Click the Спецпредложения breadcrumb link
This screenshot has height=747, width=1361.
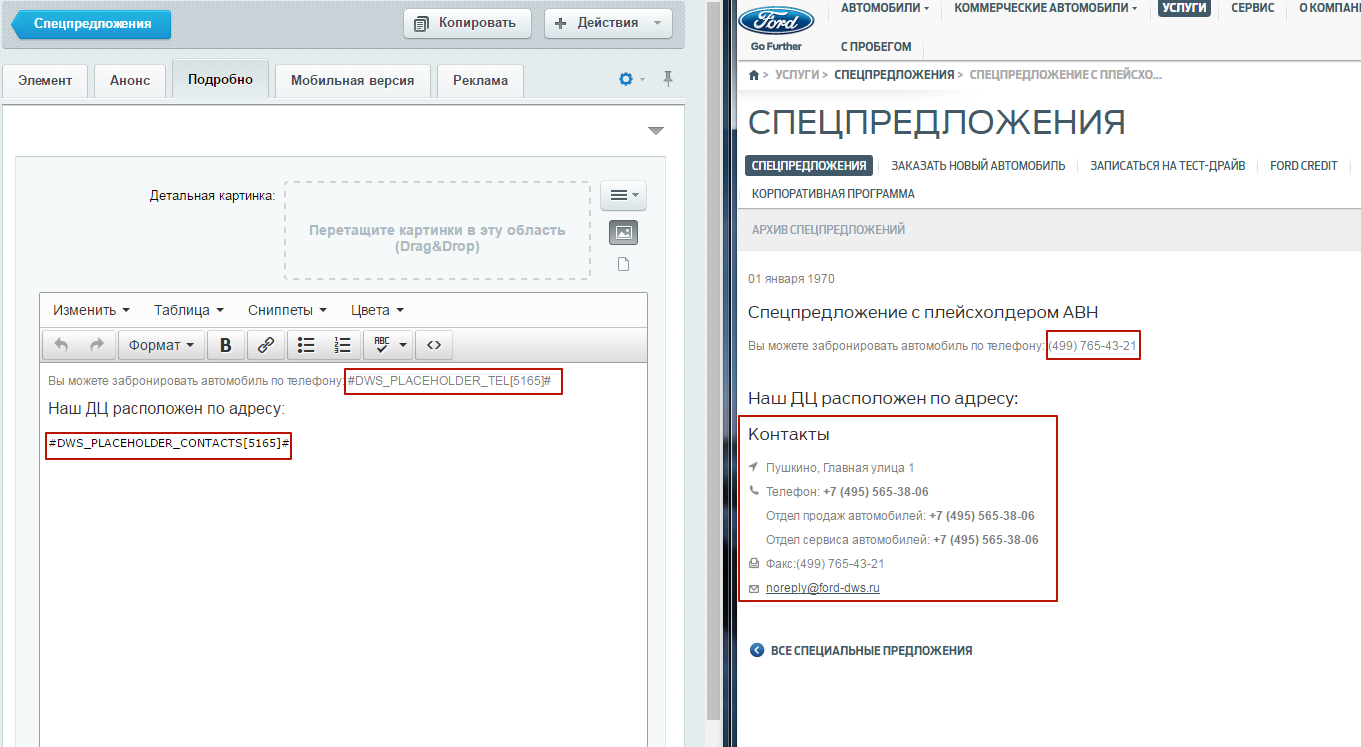click(x=894, y=75)
